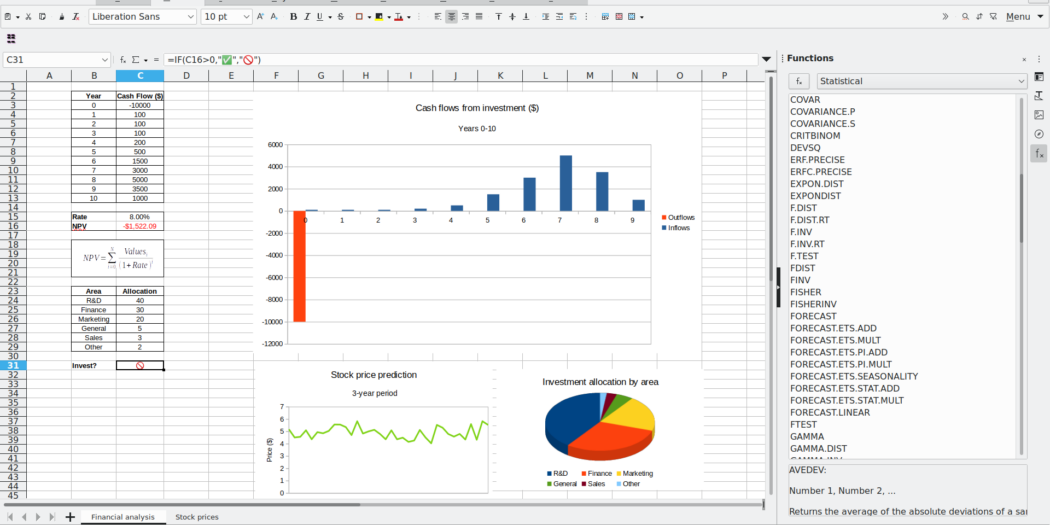
Task: Open the Gallery deck in the sidebar
Action: point(1039,115)
